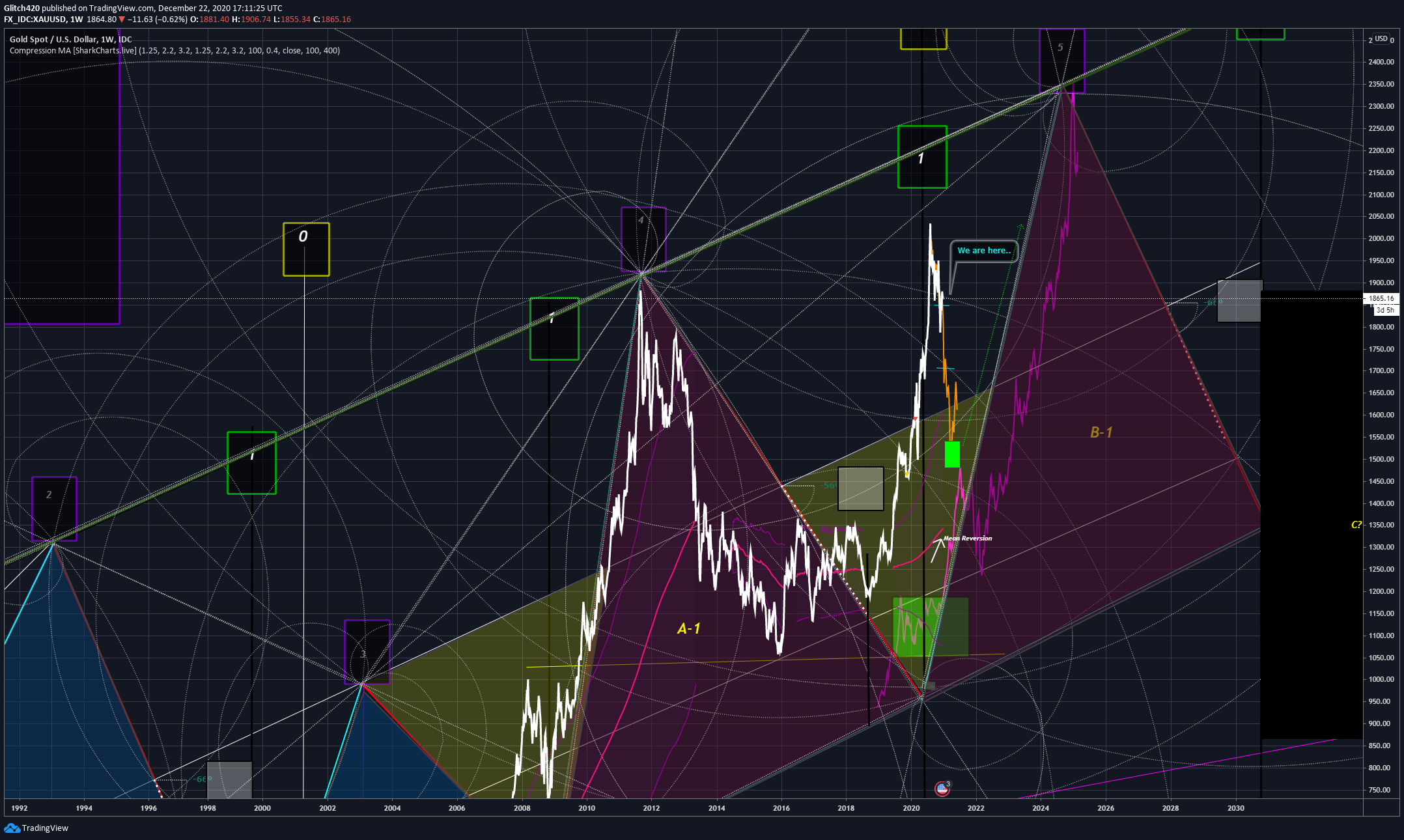Click the 2024 label on the time axis
Viewport: 1404px width, 840px height.
pos(1041,808)
